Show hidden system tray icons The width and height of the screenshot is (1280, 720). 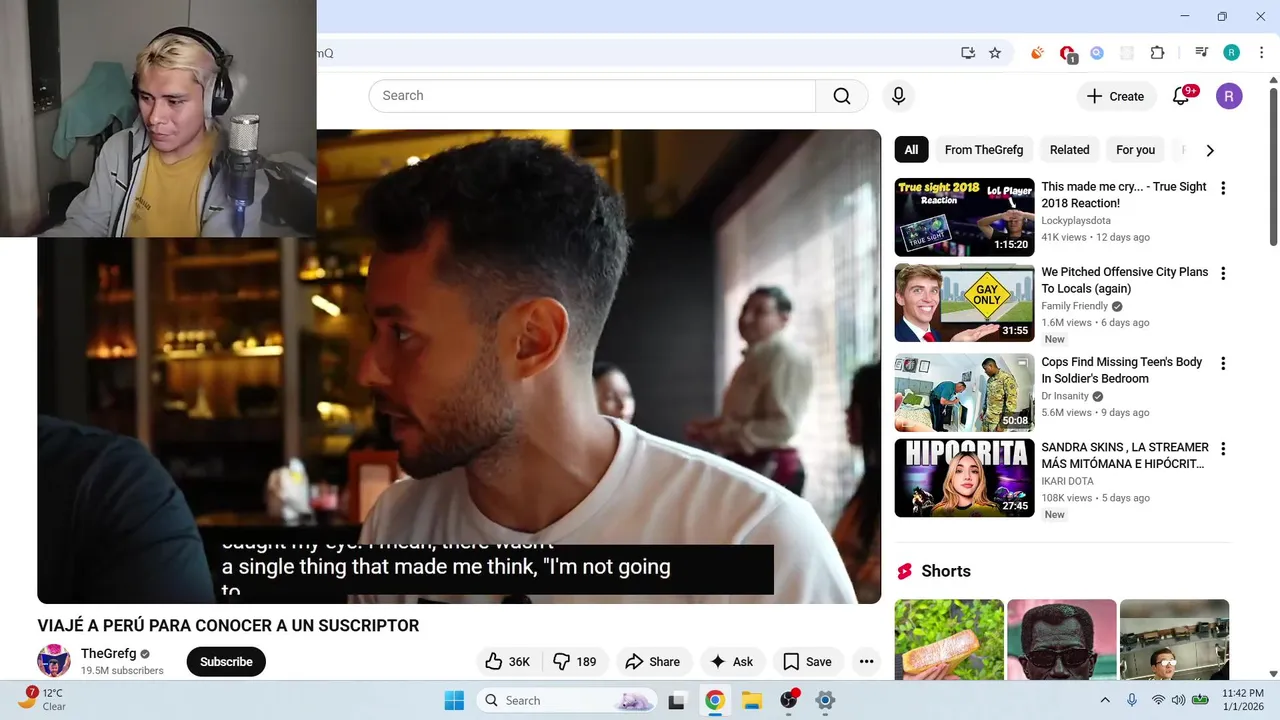click(1105, 700)
